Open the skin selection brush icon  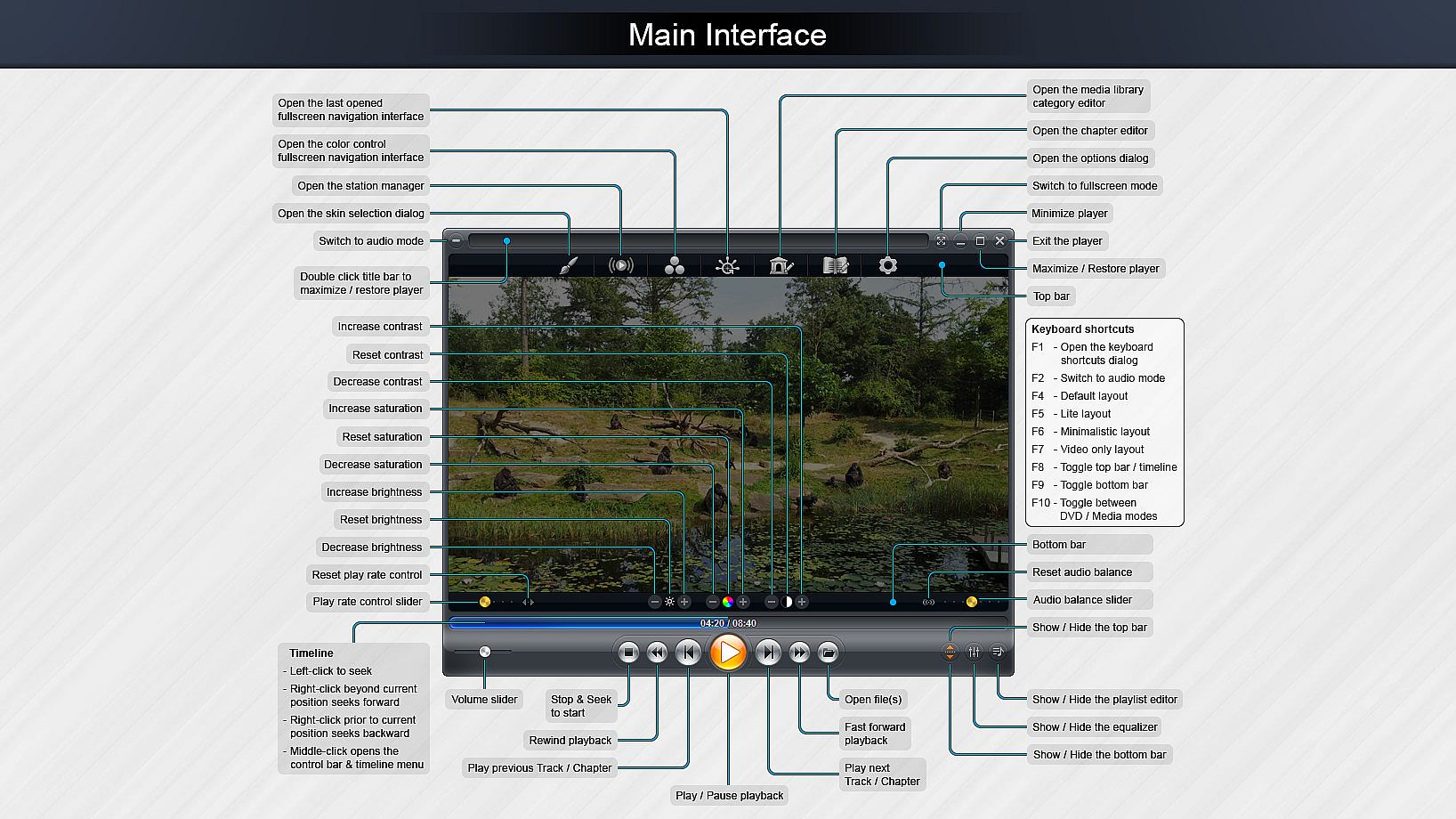(x=569, y=265)
